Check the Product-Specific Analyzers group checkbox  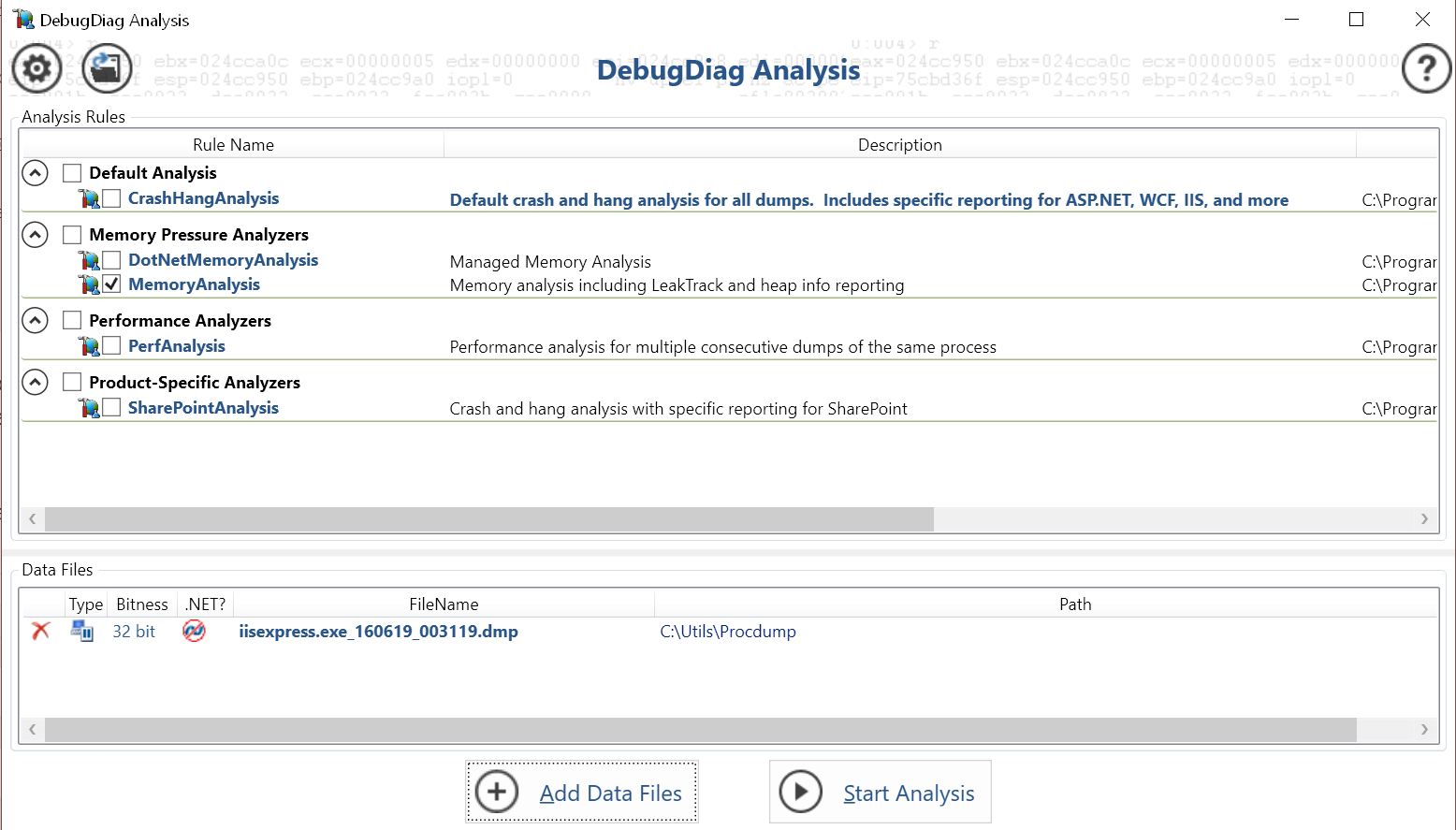pos(72,383)
